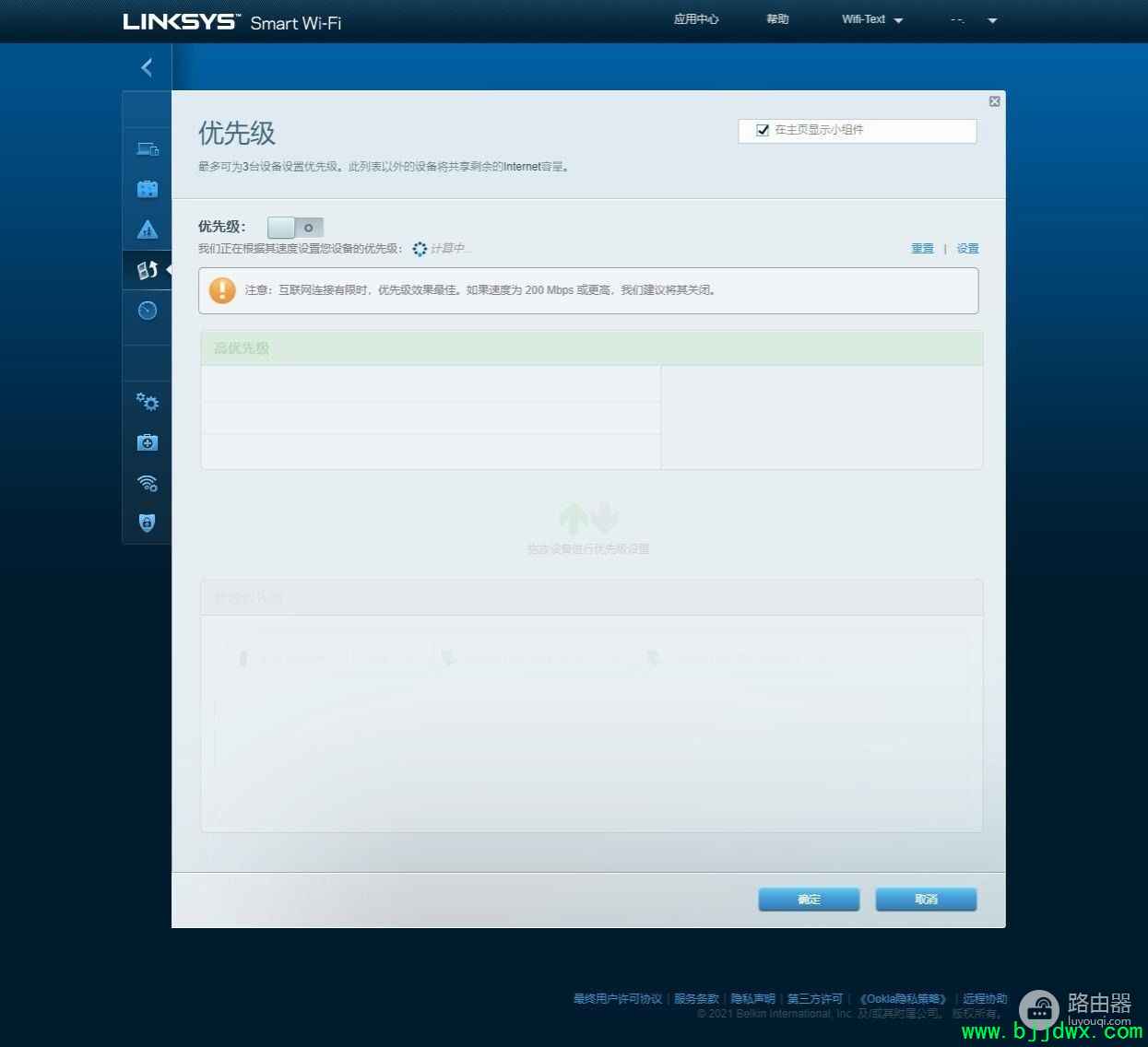Image resolution: width=1148 pixels, height=1047 pixels.
Task: Click the Linksys Smart Wi-Fi logo
Action: [x=231, y=21]
